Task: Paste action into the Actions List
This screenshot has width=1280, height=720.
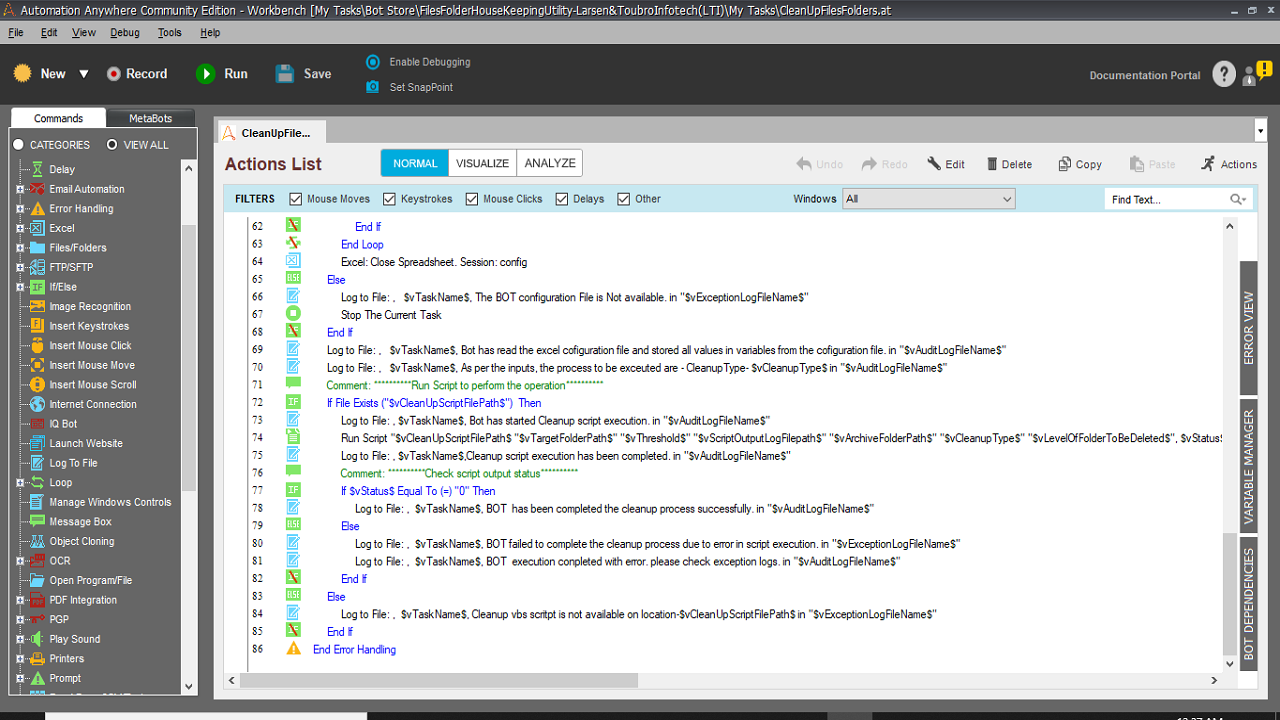Action: click(x=1152, y=164)
